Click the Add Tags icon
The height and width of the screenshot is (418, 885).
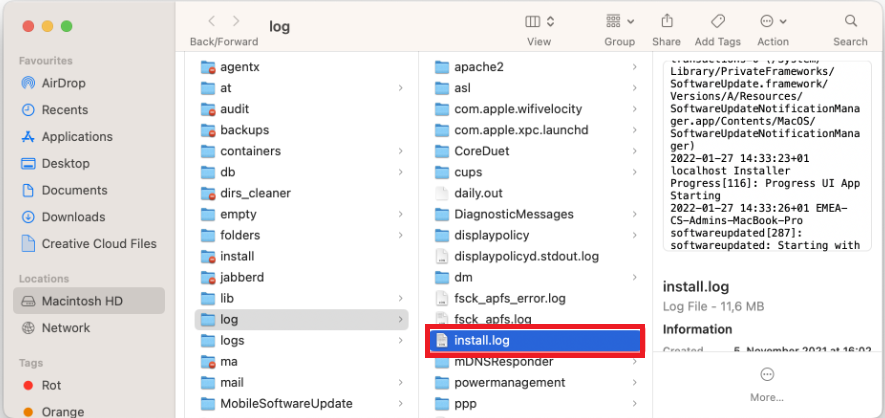click(x=717, y=21)
